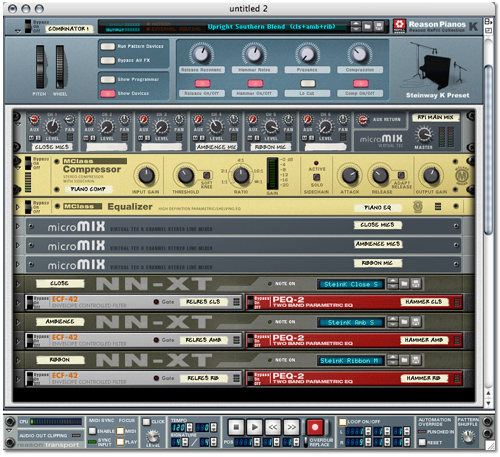Click the red Record button
This screenshot has height=457, width=500.
point(314,427)
